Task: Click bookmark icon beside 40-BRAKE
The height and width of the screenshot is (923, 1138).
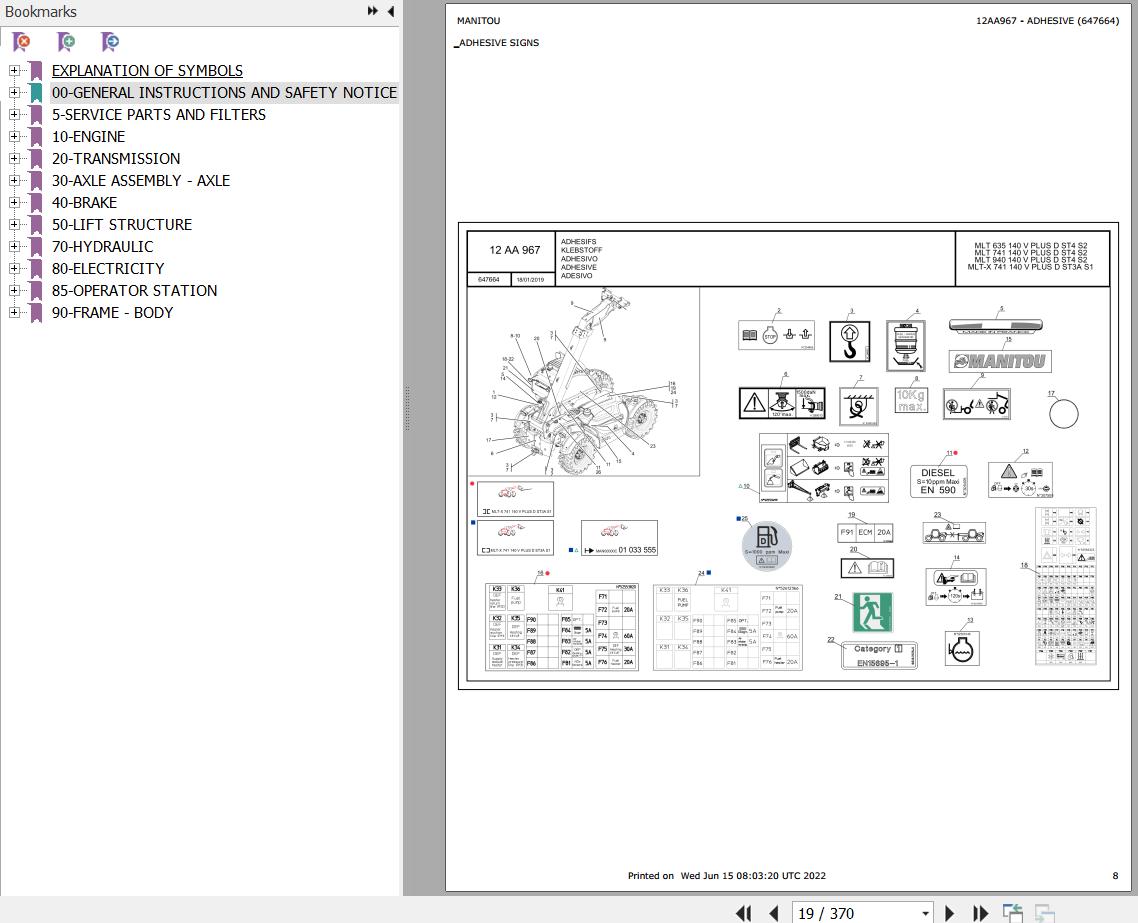Action: pyautogui.click(x=36, y=202)
